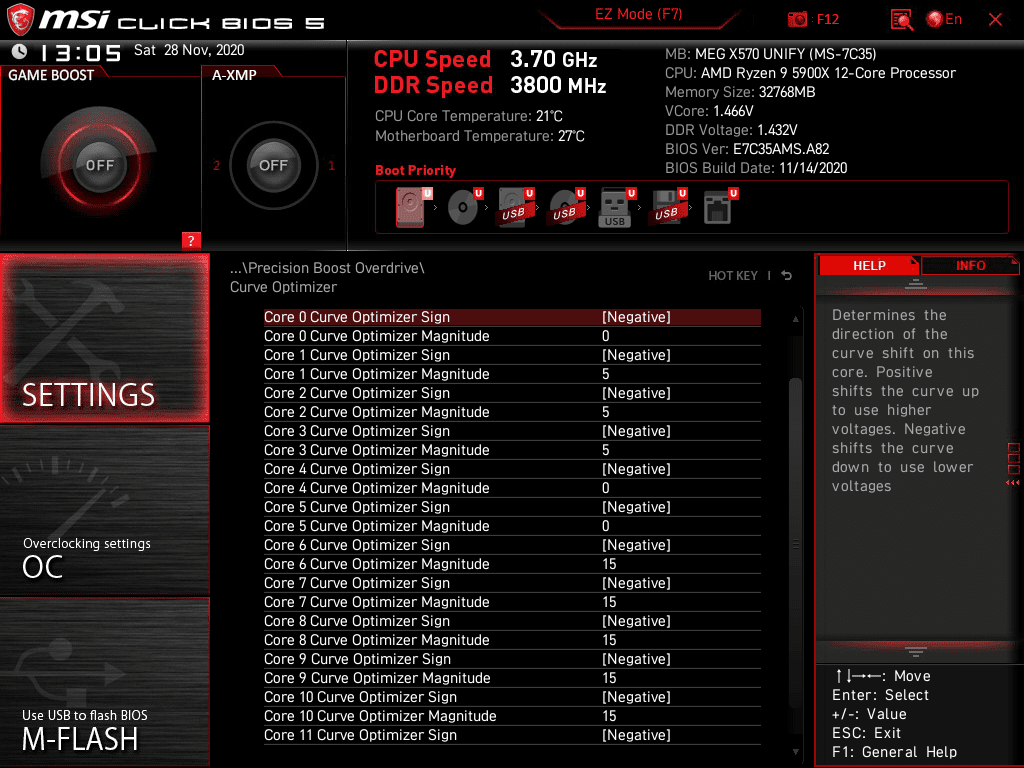The image size is (1024, 768).
Task: Go back with the return arrow icon
Action: (x=787, y=276)
